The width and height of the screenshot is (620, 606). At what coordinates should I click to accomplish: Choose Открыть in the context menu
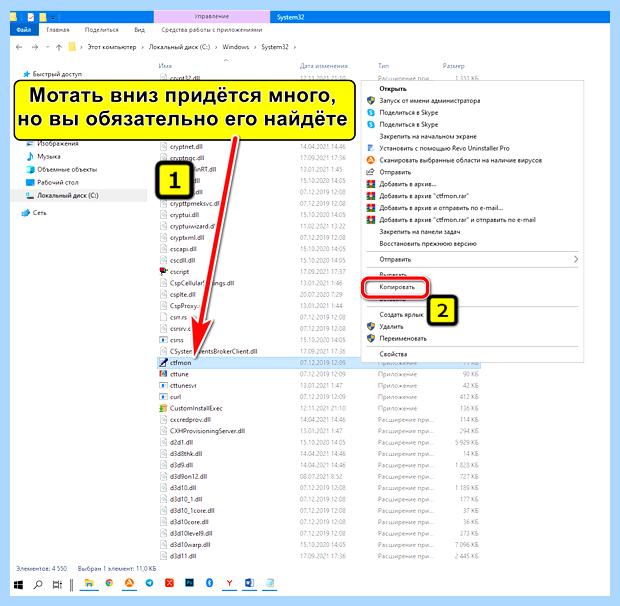click(393, 89)
